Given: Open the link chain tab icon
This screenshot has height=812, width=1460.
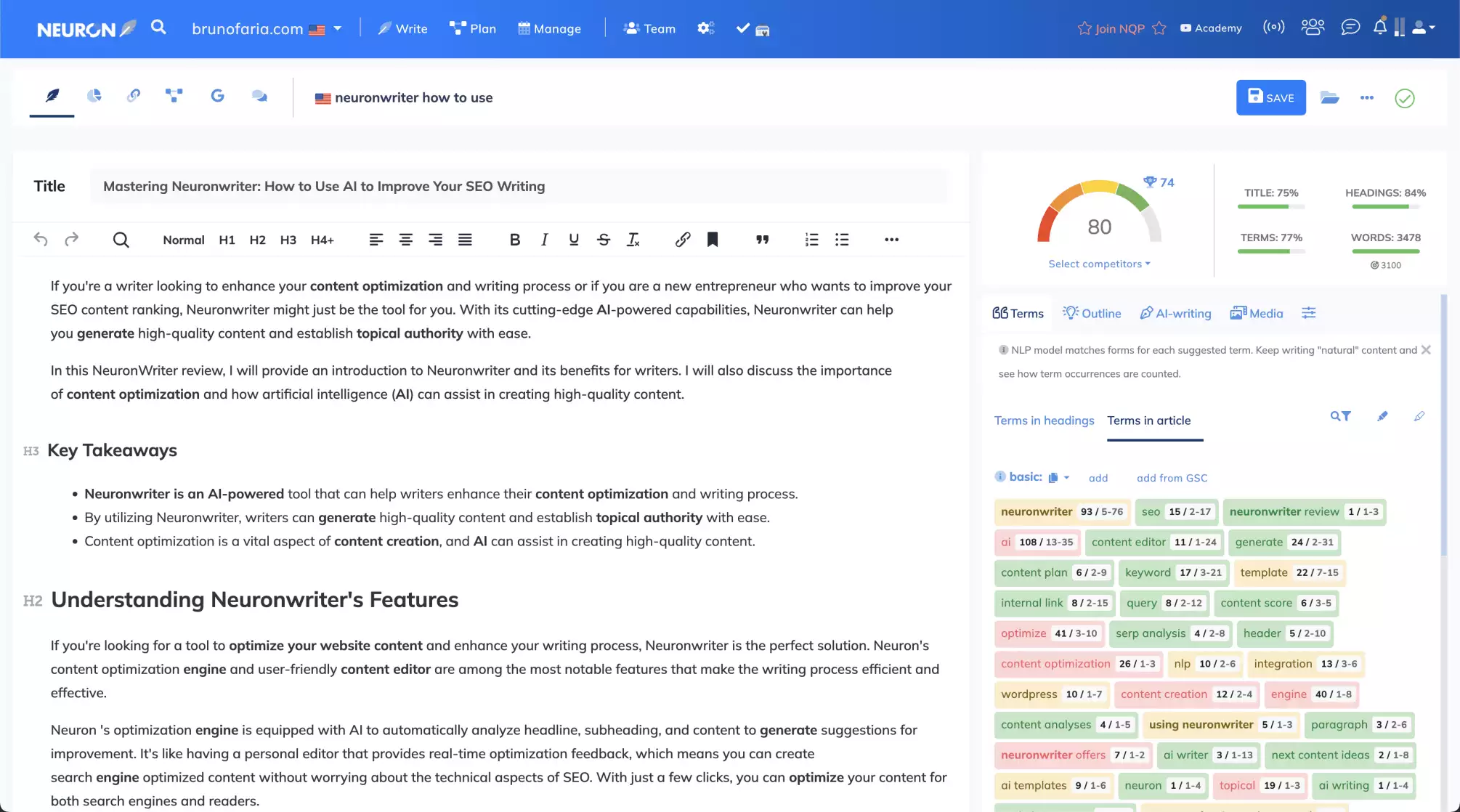Looking at the screenshot, I should point(134,96).
